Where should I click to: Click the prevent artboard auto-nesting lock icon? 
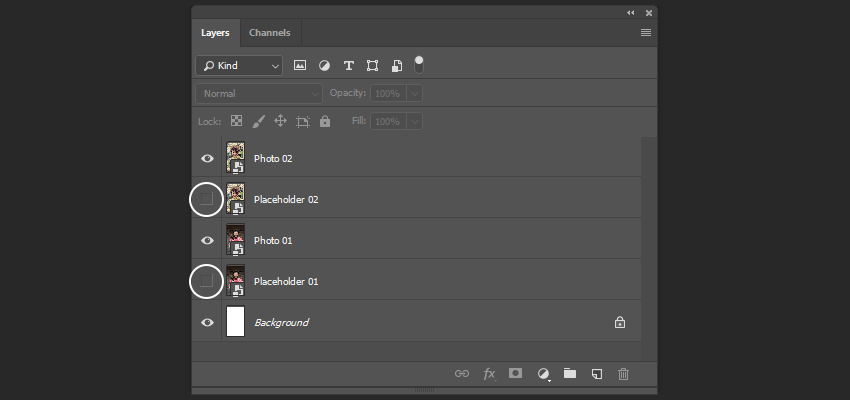coord(302,121)
